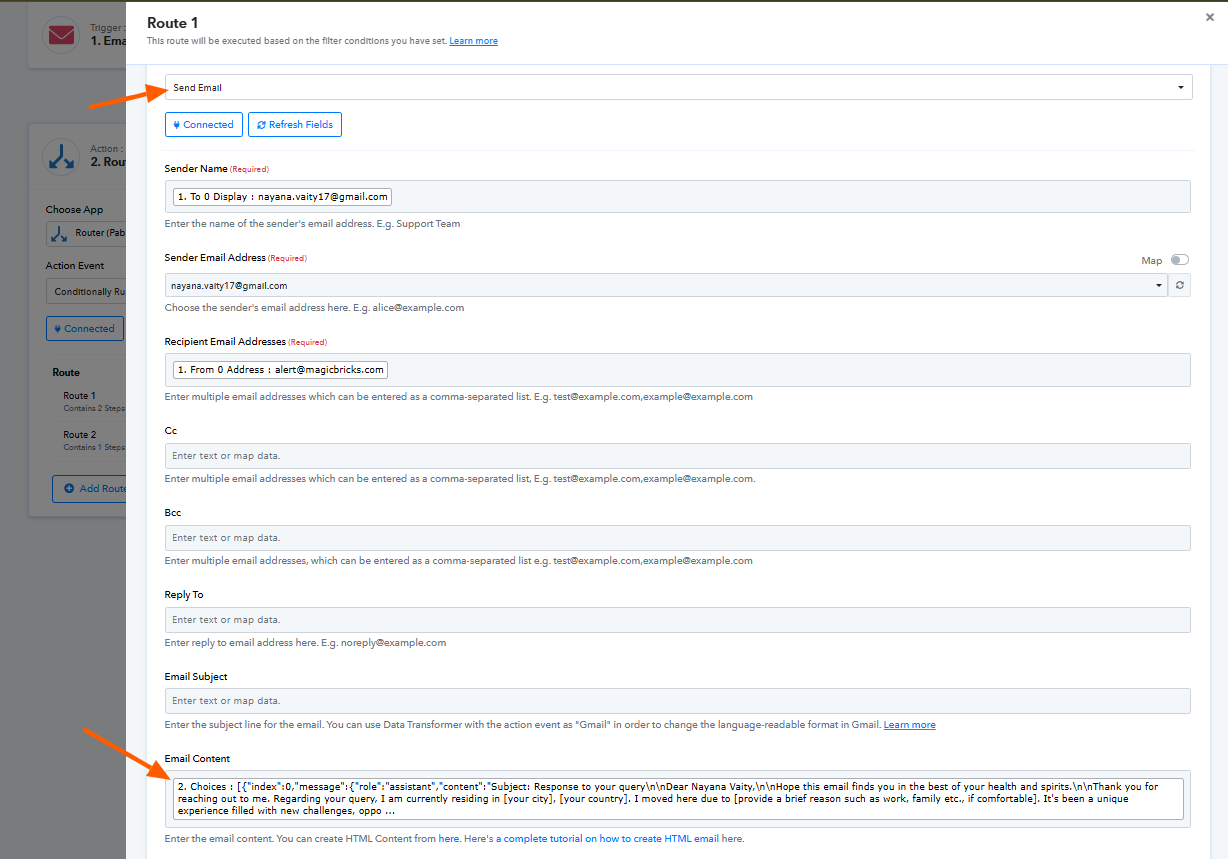Open the Send Email action dropdown

click(678, 88)
